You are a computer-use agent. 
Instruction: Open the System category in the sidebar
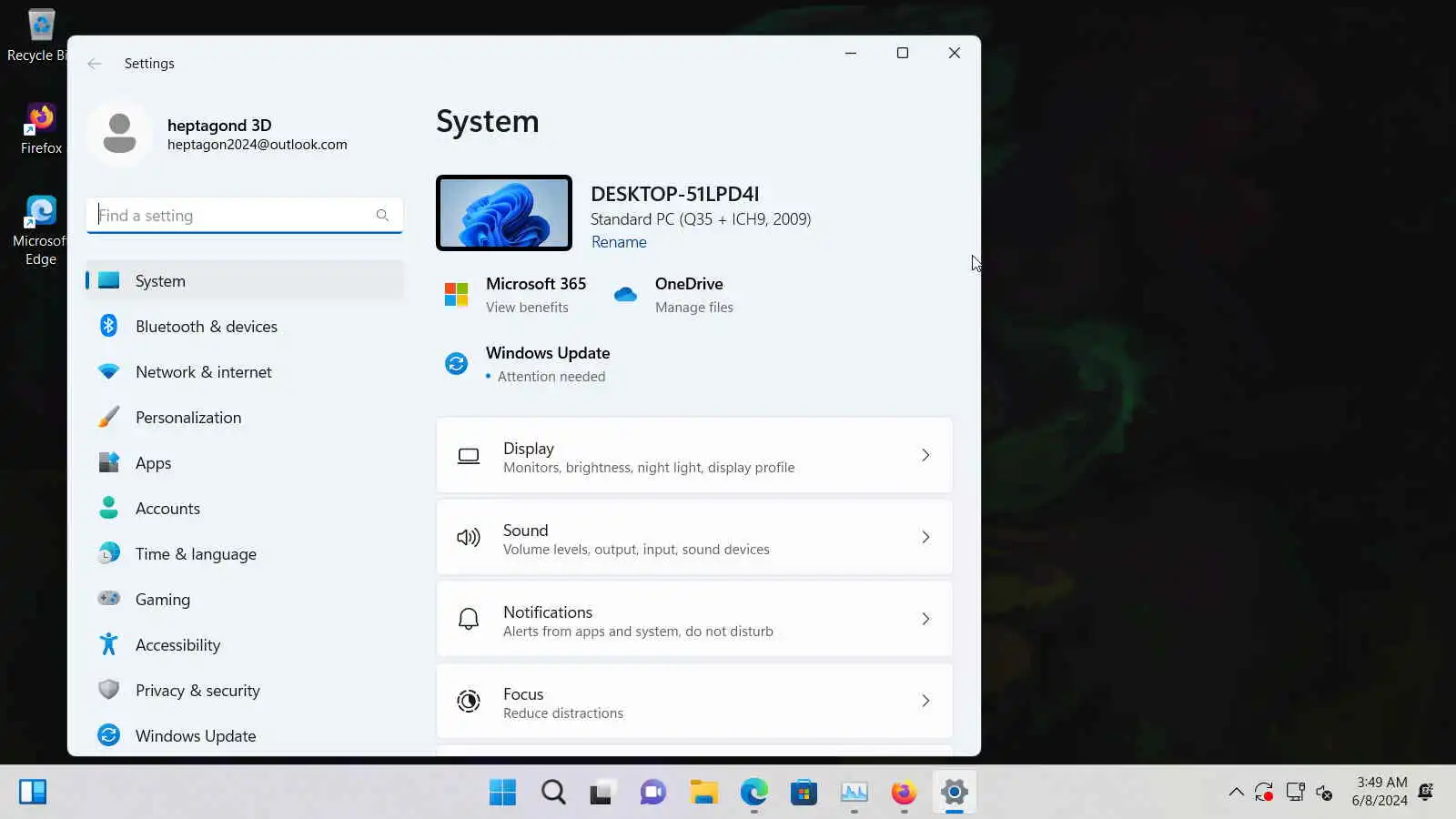pos(245,281)
